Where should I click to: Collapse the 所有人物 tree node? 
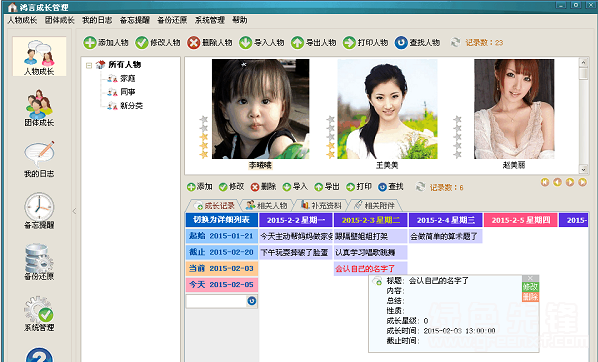pyautogui.click(x=89, y=65)
